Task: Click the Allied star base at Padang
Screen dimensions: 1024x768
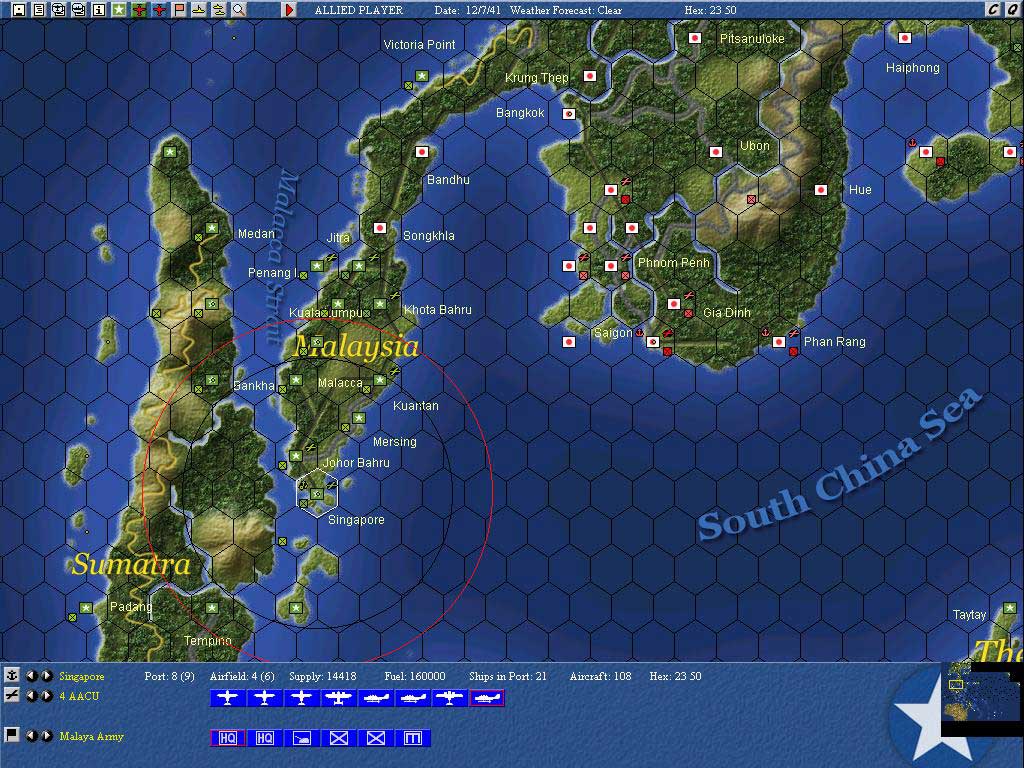Action: [x=86, y=608]
